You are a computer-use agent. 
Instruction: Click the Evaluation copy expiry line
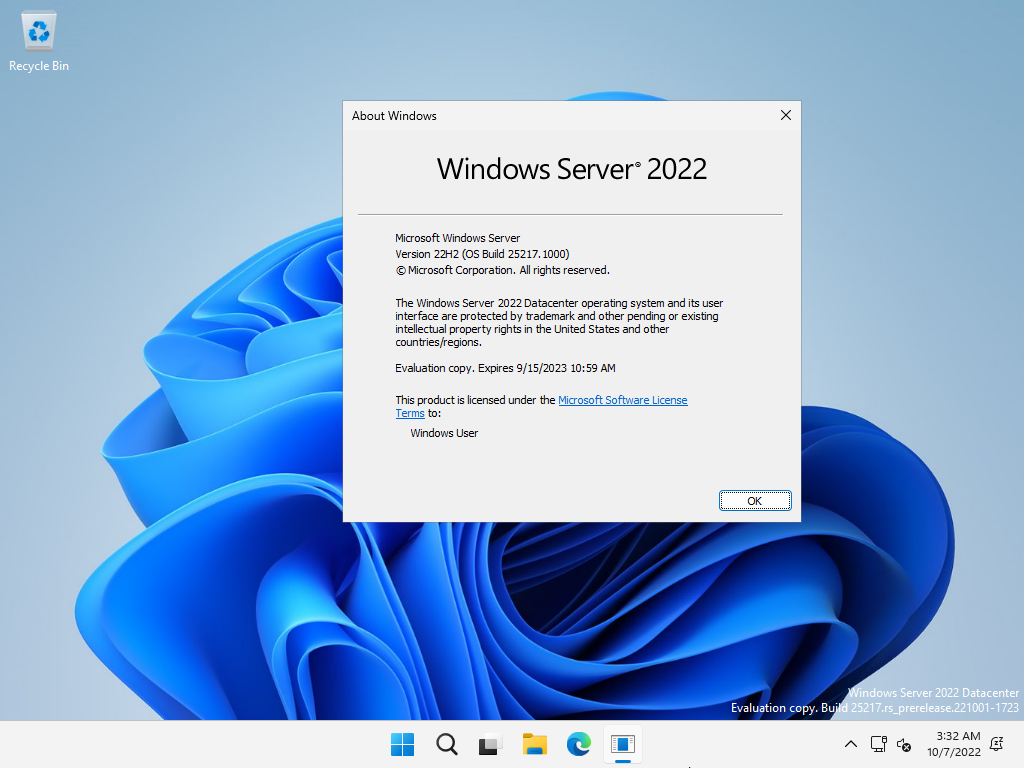coord(505,368)
